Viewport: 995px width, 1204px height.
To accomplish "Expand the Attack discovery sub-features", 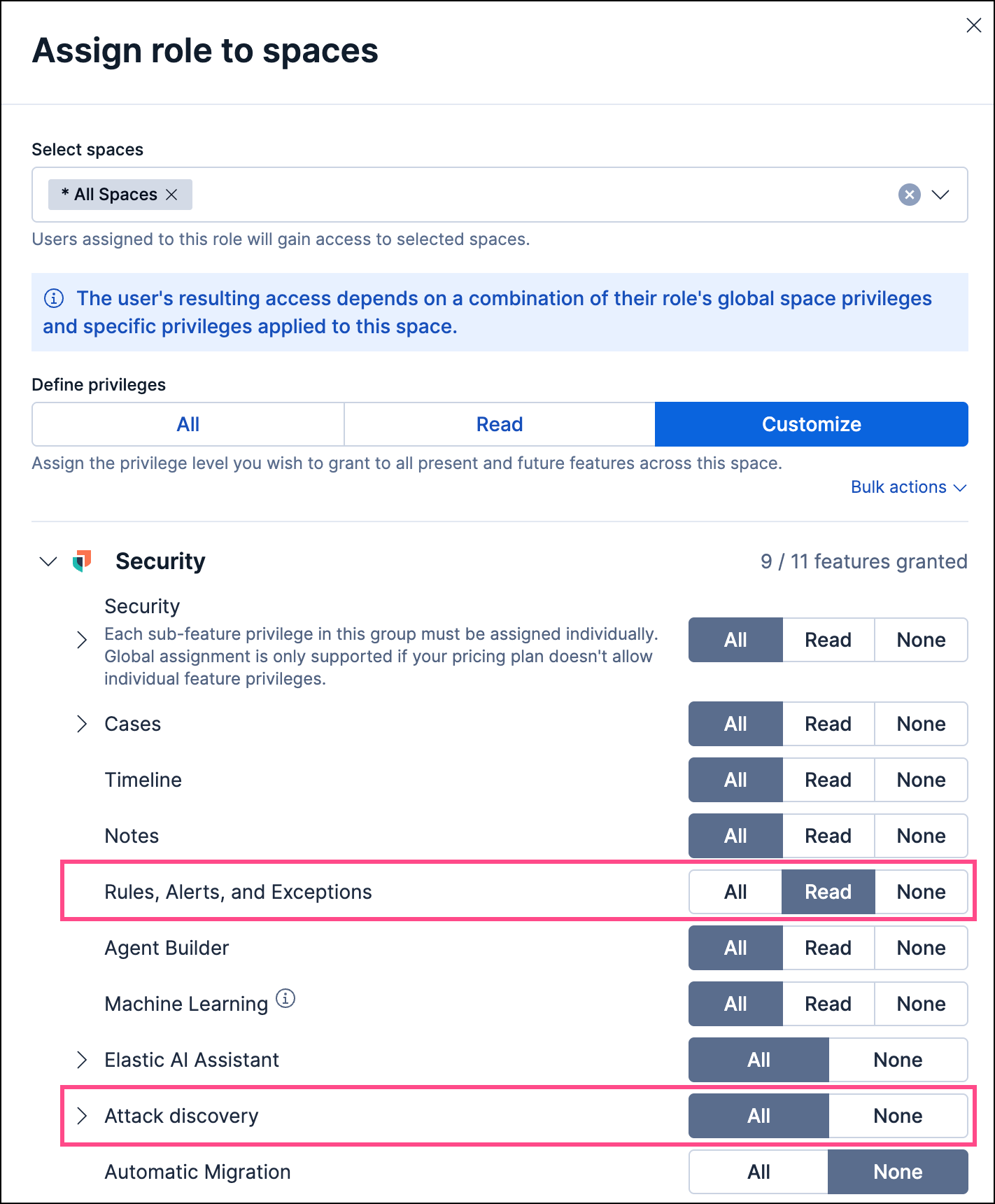I will [x=82, y=1116].
